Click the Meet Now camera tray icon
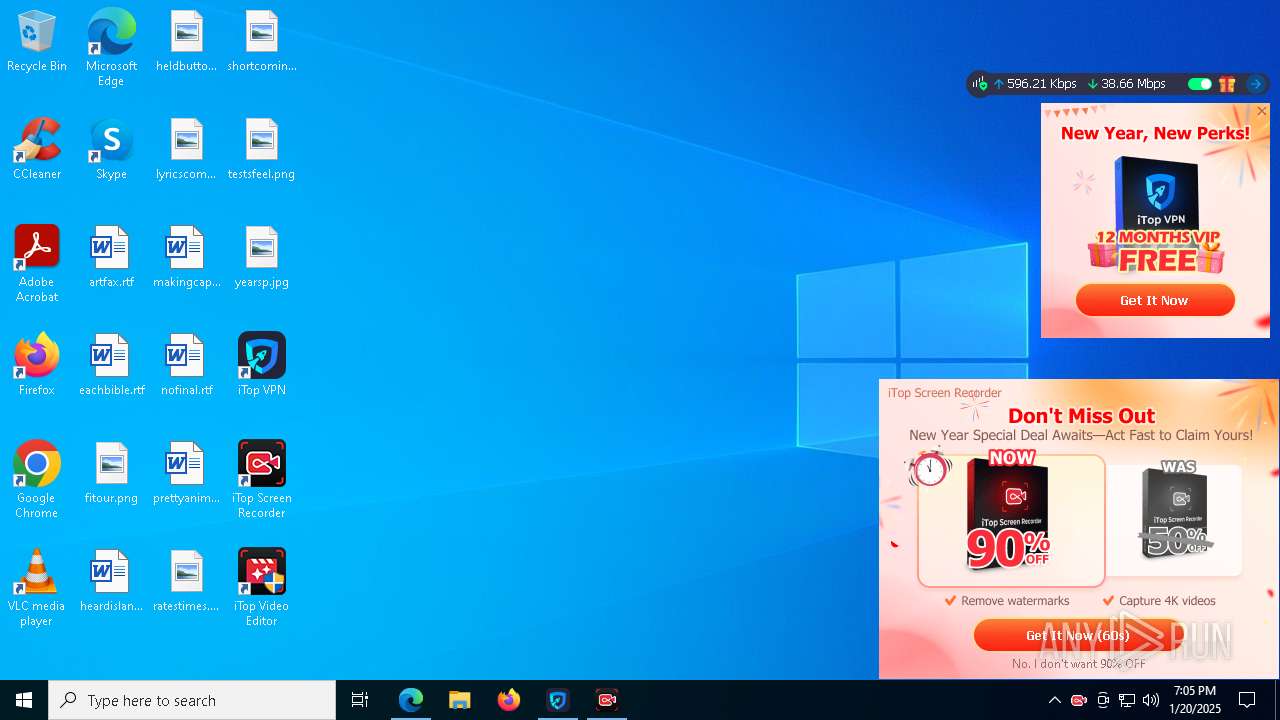The height and width of the screenshot is (720, 1280). tap(1103, 700)
